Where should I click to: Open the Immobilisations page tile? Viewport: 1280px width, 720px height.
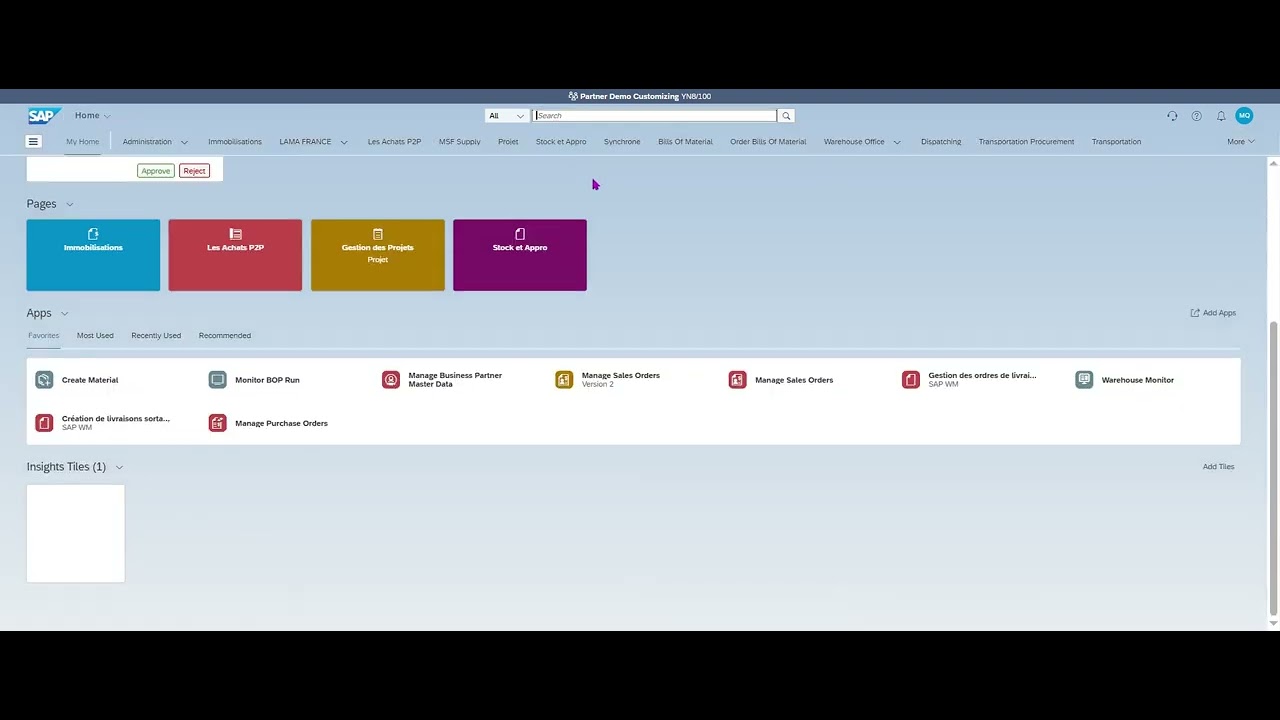tap(93, 255)
